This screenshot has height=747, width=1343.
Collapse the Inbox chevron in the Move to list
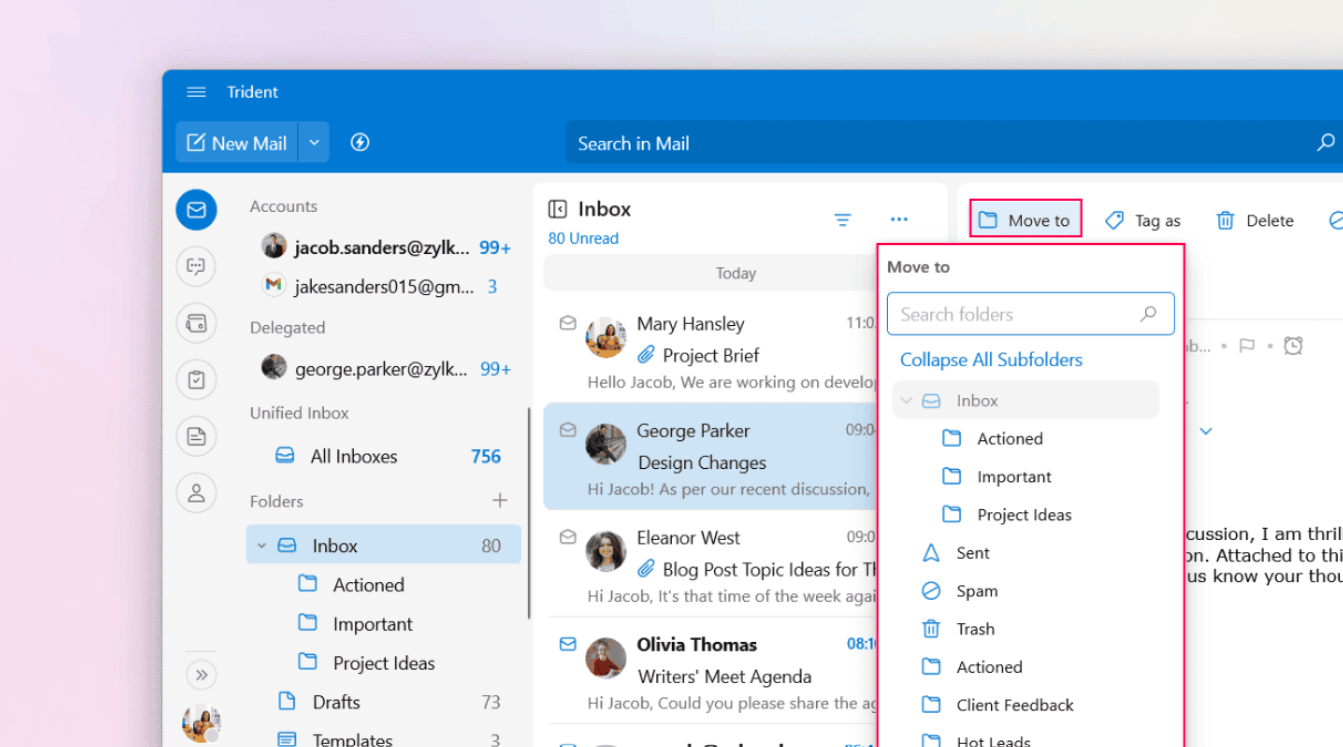pyautogui.click(x=907, y=401)
